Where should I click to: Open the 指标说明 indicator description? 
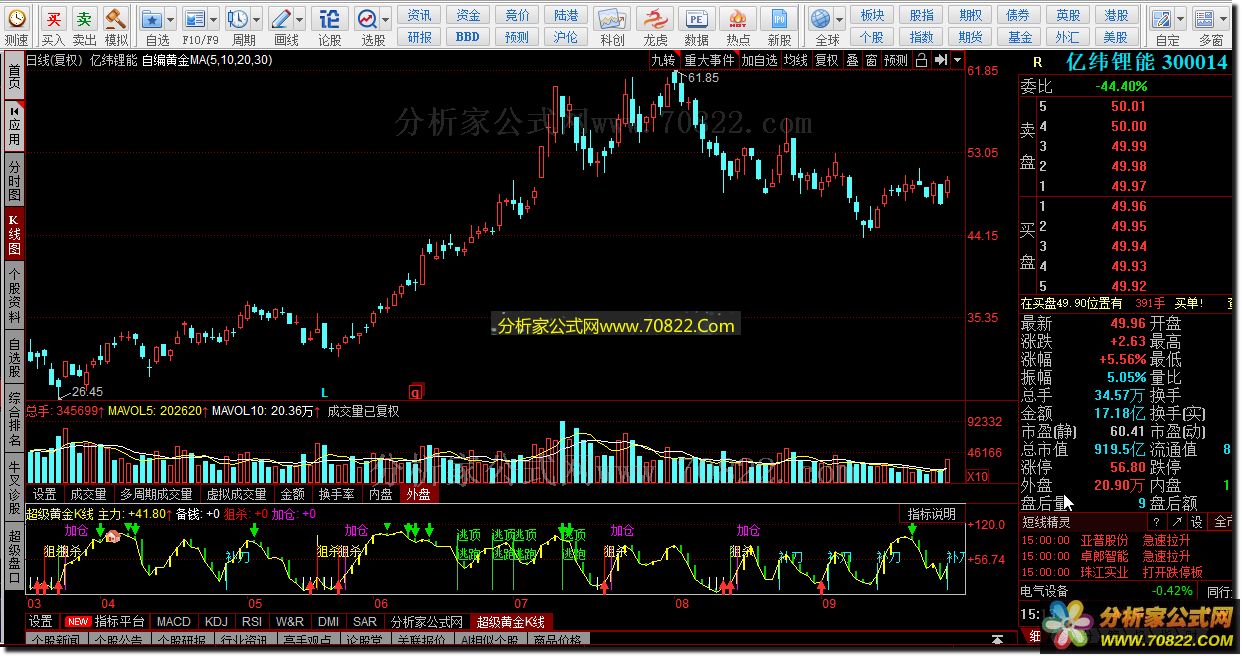click(x=931, y=514)
